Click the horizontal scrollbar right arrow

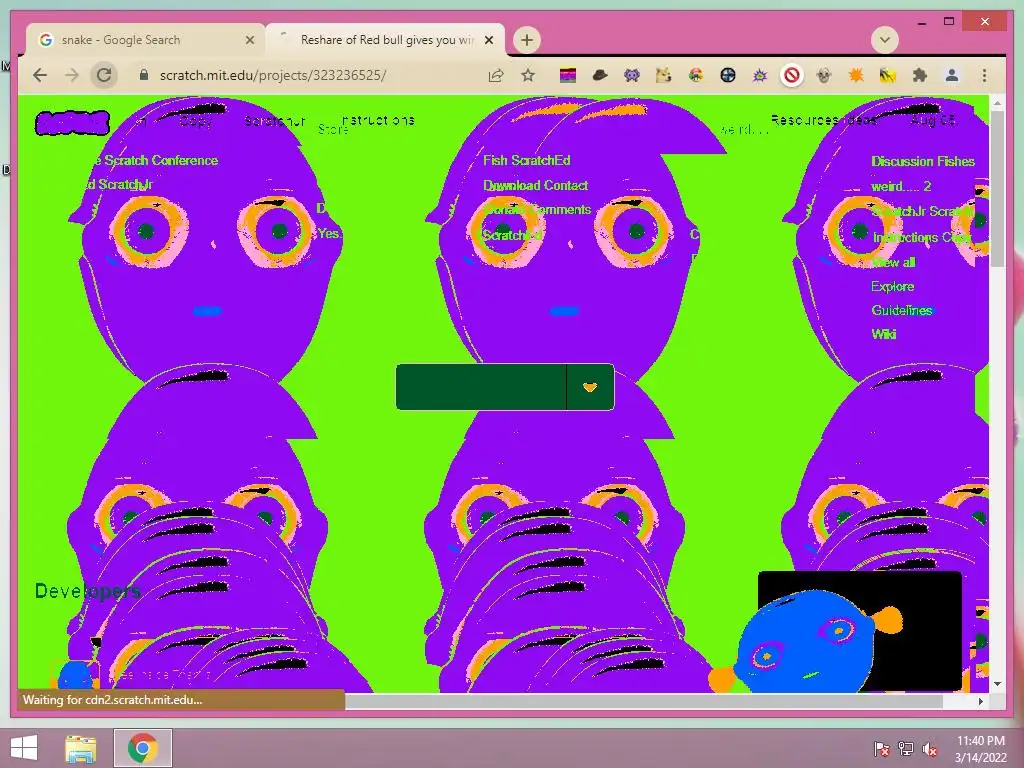[981, 701]
